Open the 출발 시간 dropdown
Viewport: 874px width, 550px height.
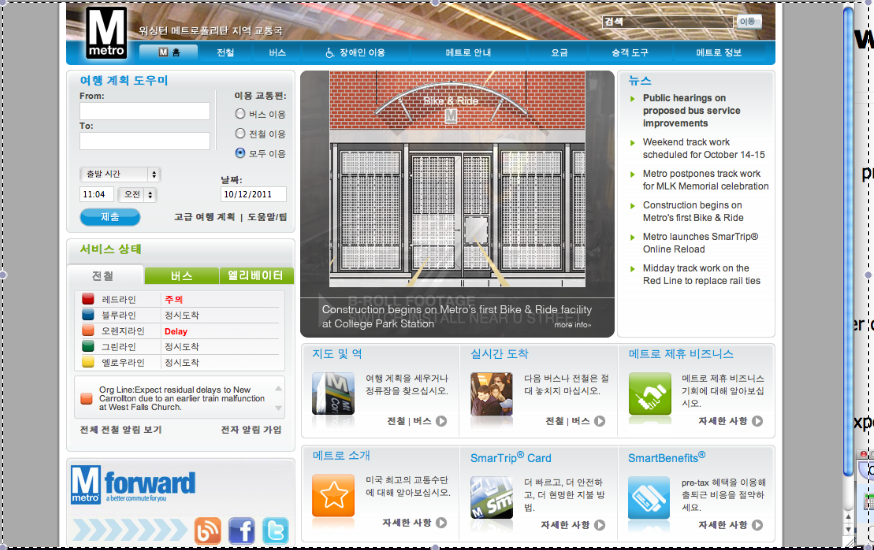119,174
